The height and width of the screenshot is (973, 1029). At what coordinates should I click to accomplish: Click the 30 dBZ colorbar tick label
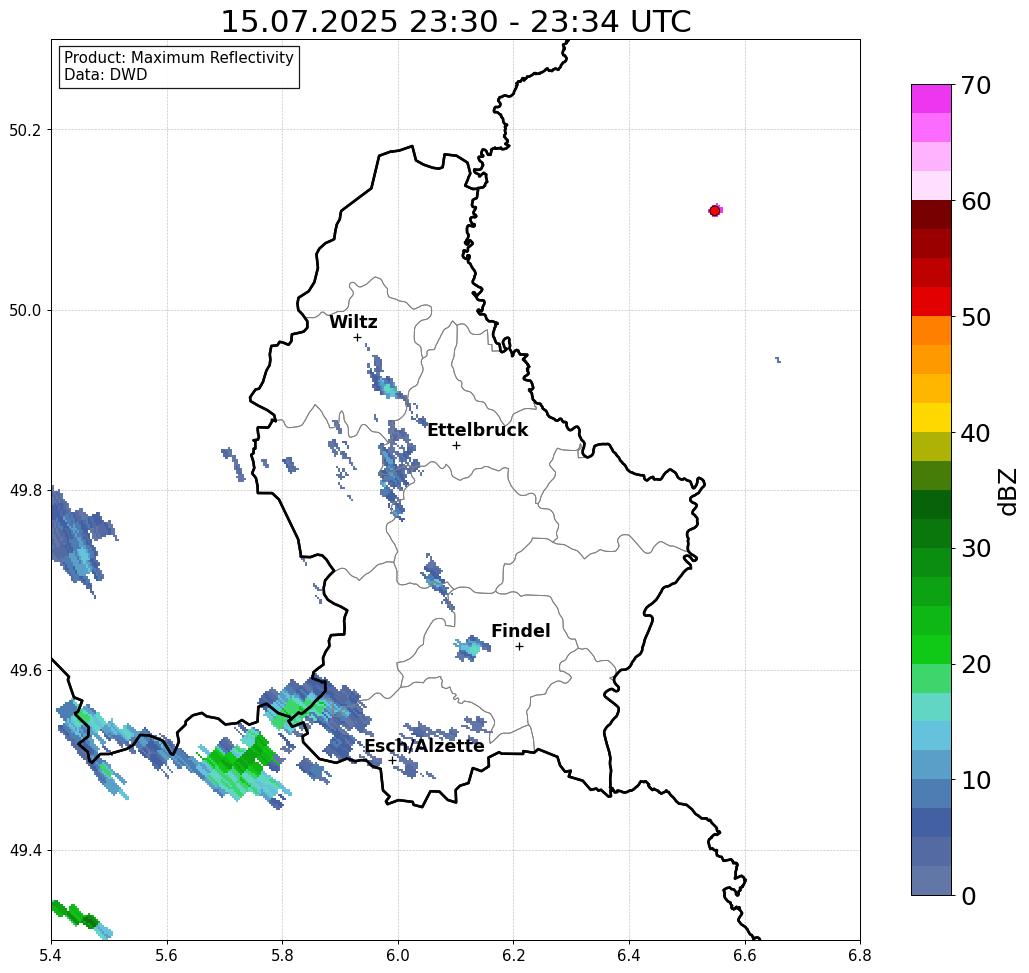976,549
